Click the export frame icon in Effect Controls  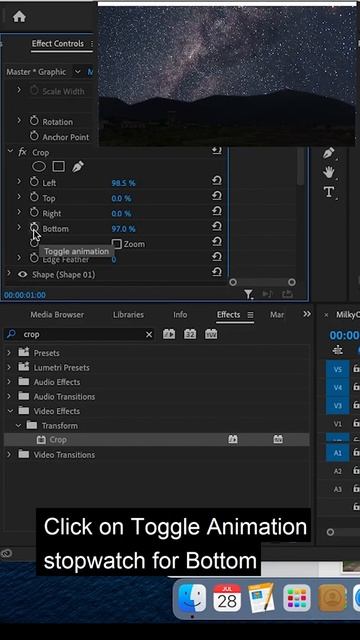[x=287, y=294]
